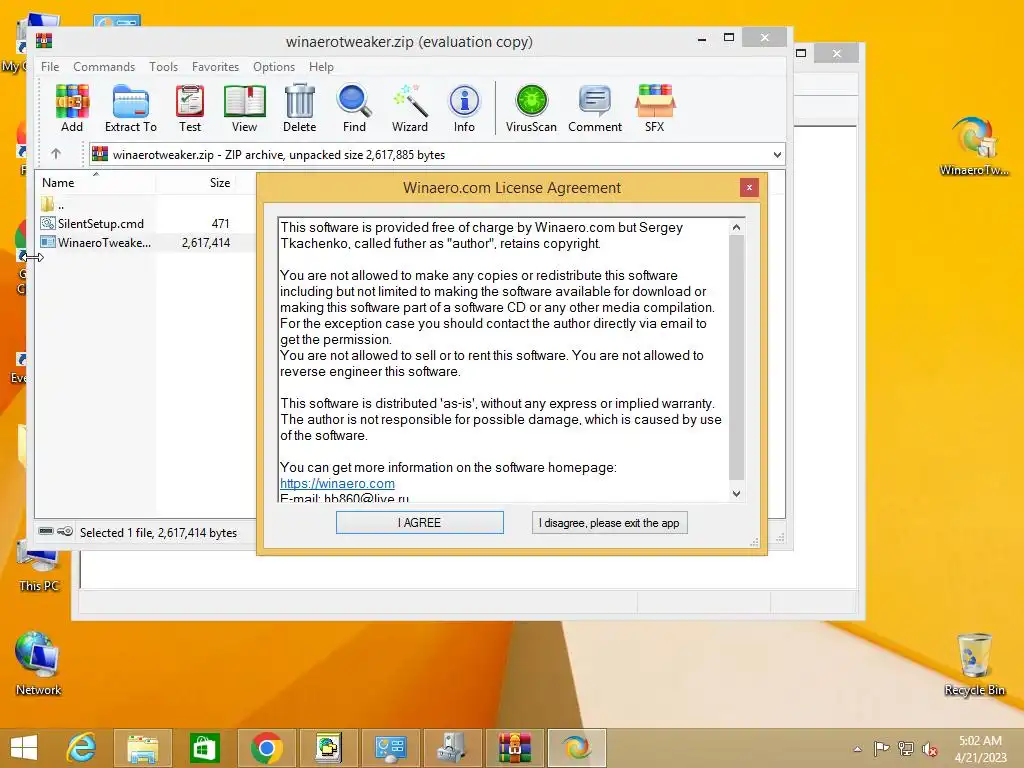Screen dimensions: 1024x768
Task: Click the I AGREE button
Action: (419, 522)
